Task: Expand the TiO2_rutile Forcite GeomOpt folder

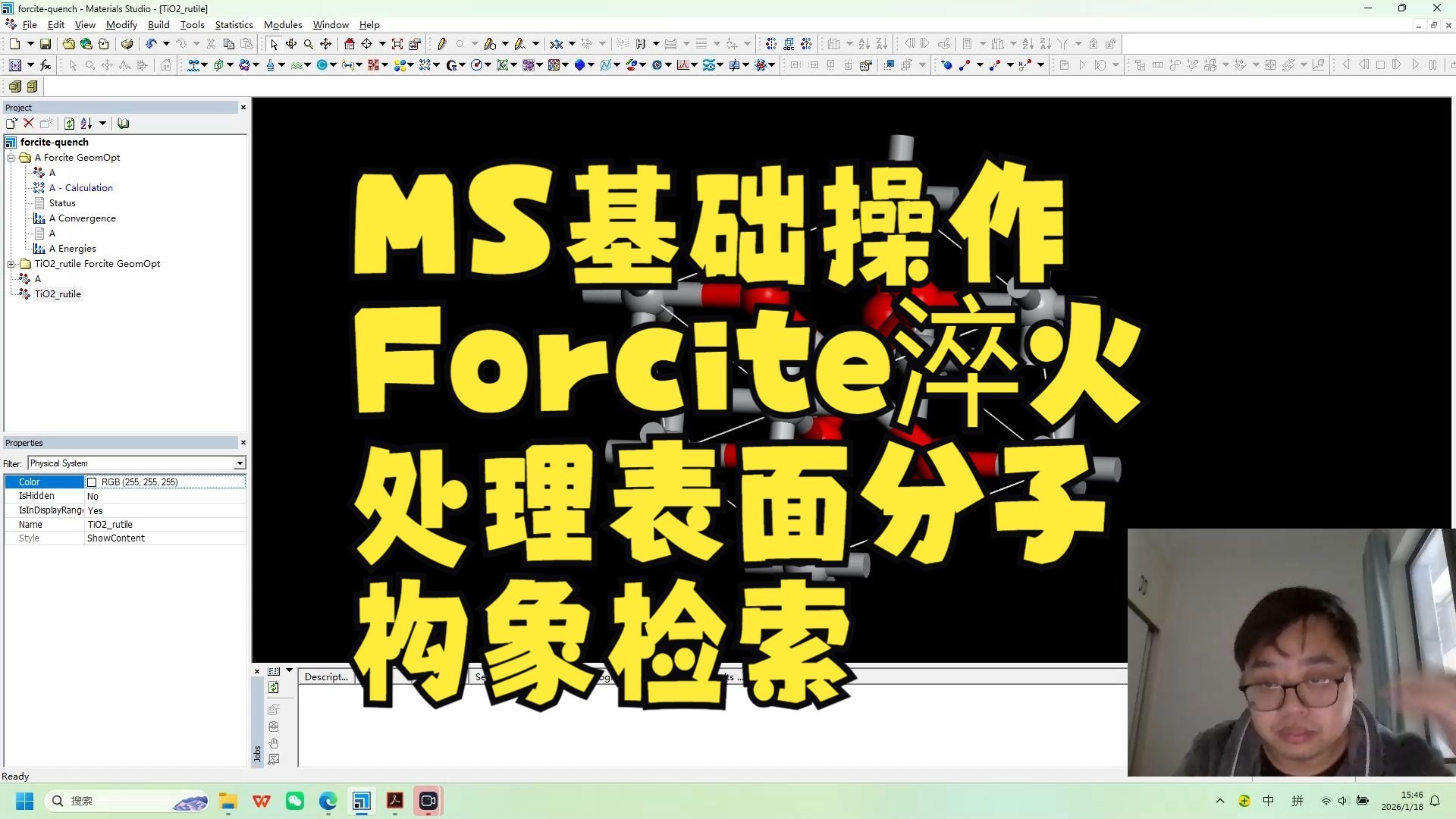Action: coord(11,263)
